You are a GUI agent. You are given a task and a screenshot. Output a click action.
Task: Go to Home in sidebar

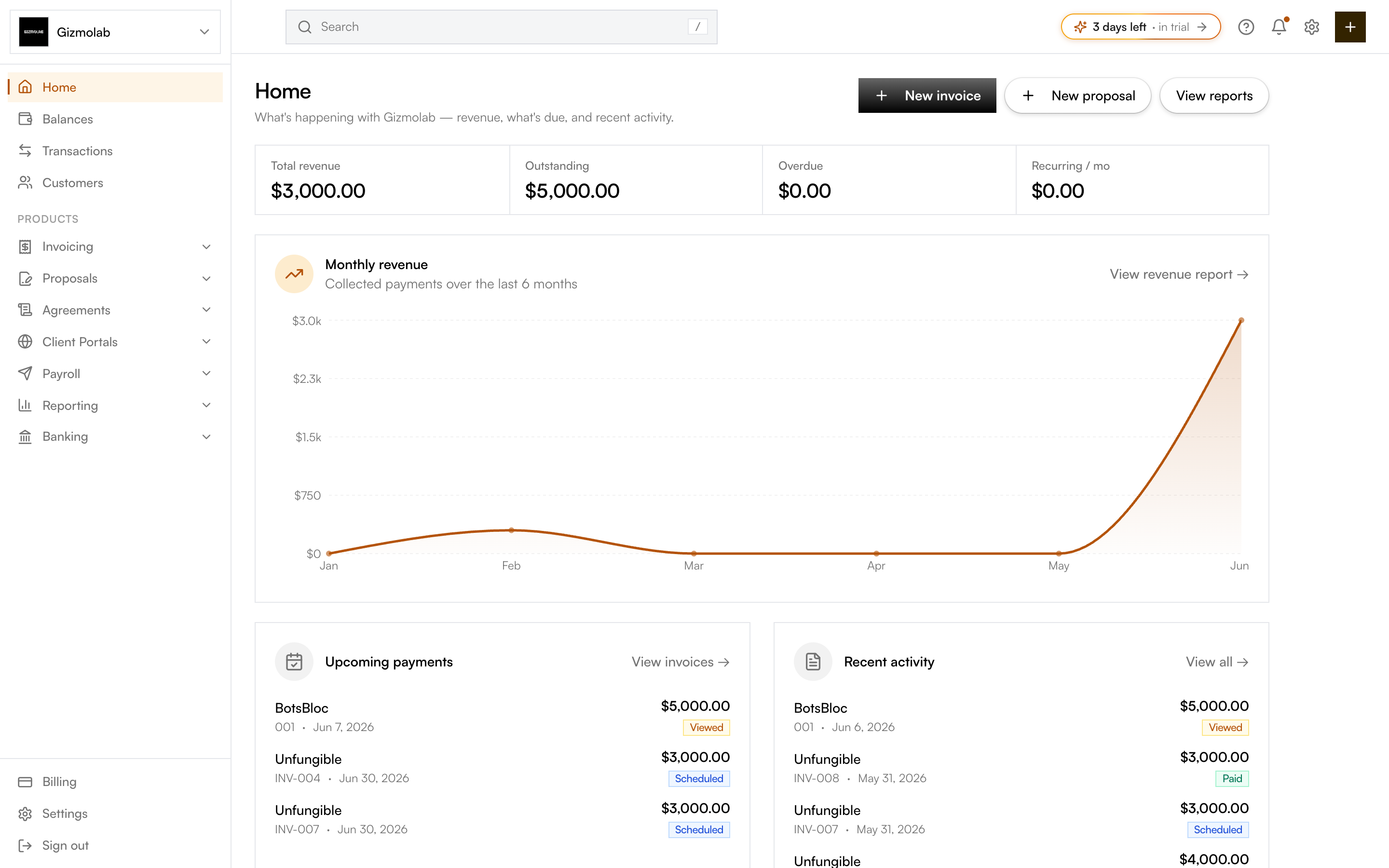pos(115,87)
